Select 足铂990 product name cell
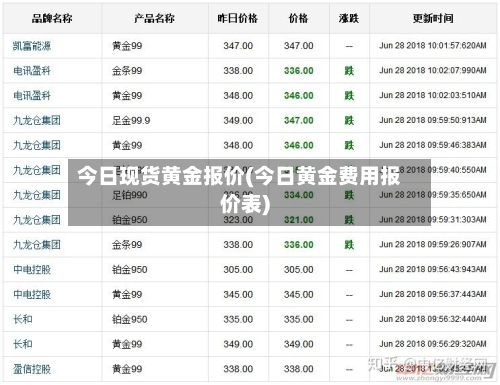Screen dimensions: 500x385 tap(130, 195)
